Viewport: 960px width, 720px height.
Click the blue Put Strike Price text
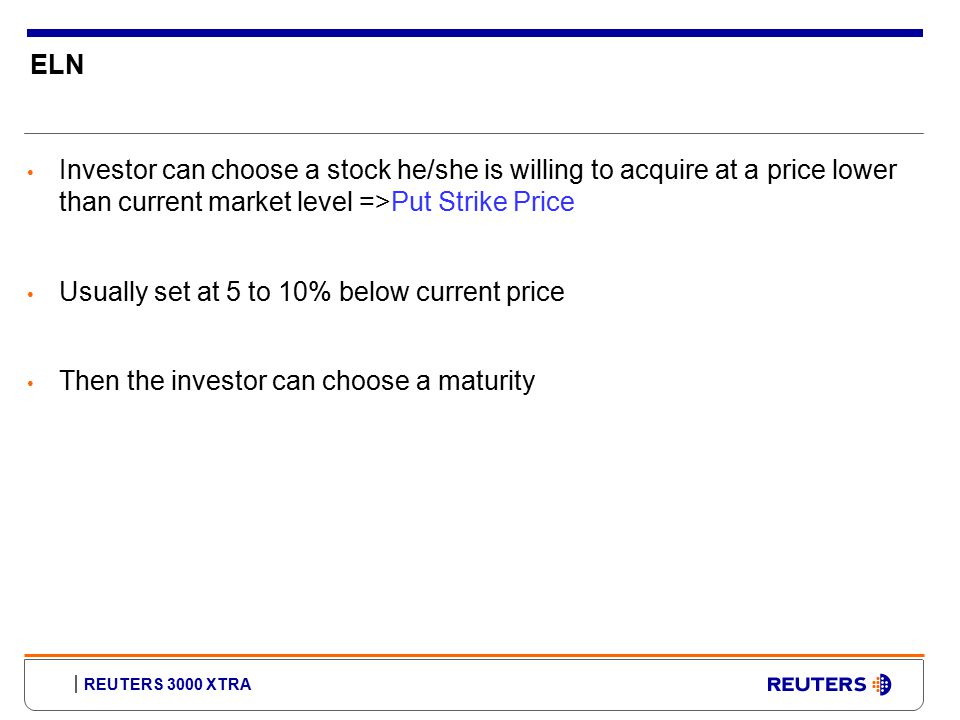pyautogui.click(x=482, y=201)
